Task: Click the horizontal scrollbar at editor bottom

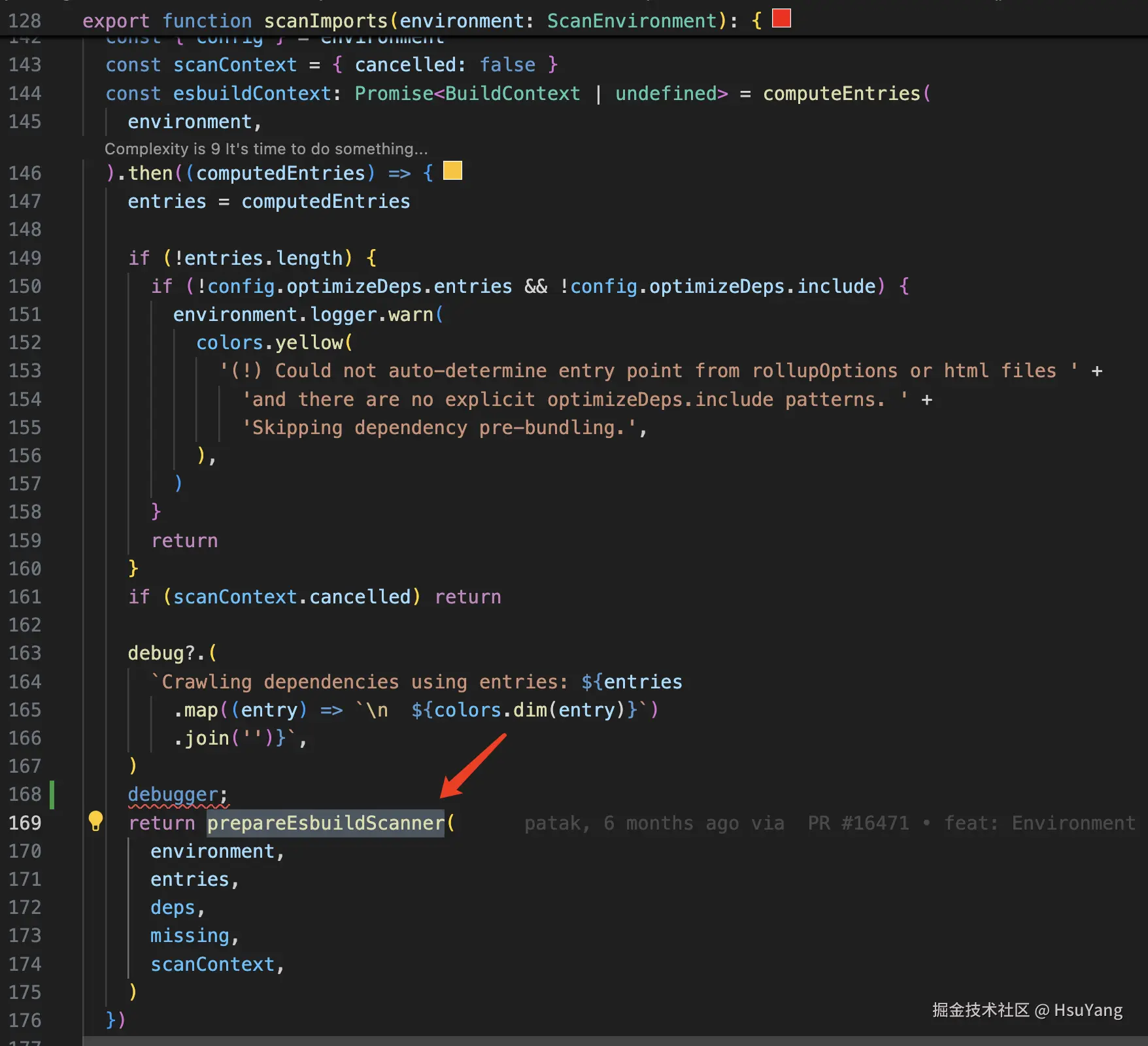Action: (615, 1041)
